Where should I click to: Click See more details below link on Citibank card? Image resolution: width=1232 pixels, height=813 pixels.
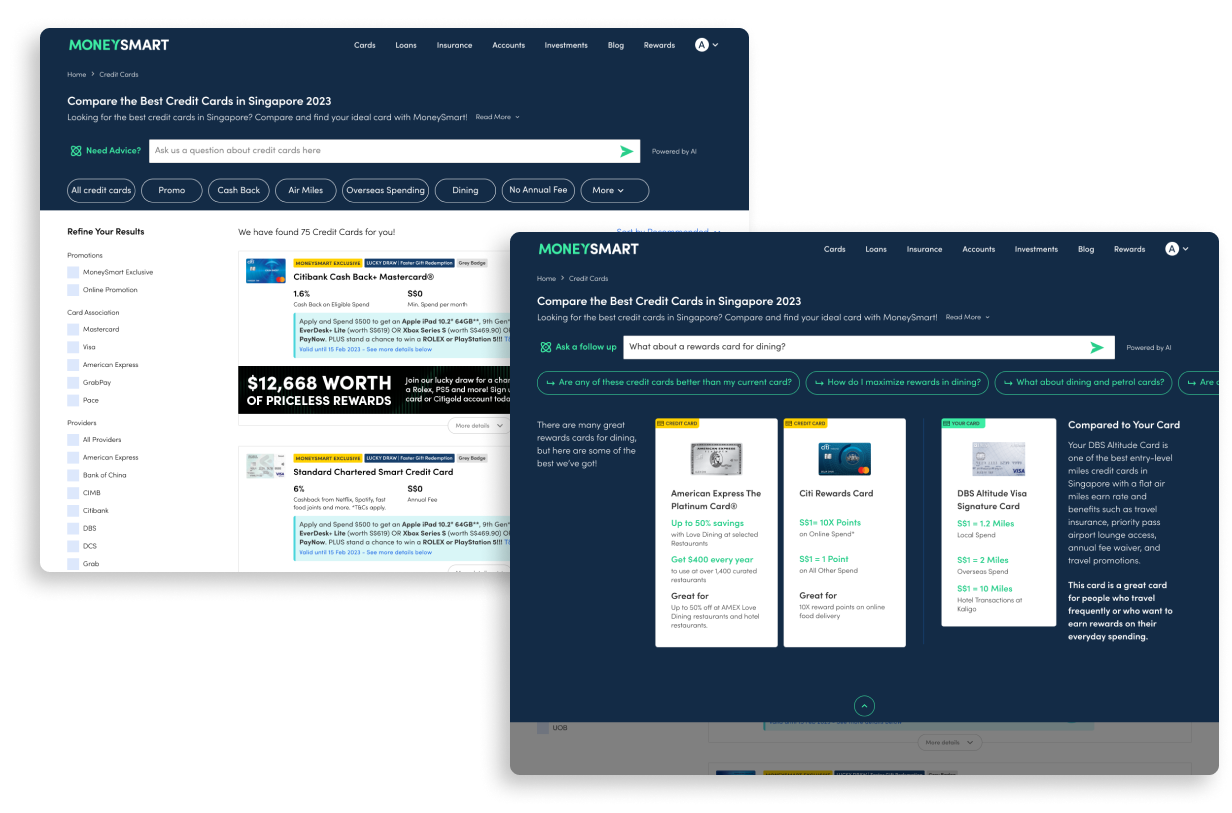[x=399, y=350]
